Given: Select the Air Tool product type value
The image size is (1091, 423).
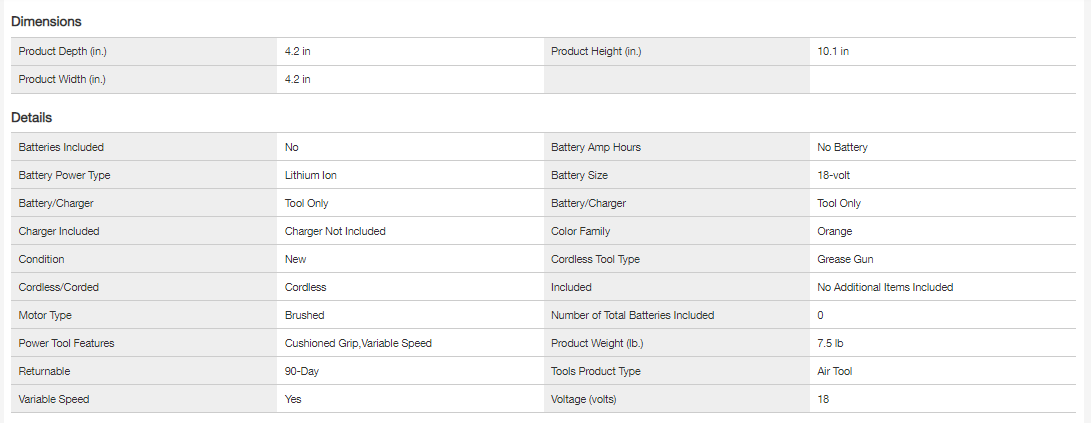Looking at the screenshot, I should [x=836, y=371].
